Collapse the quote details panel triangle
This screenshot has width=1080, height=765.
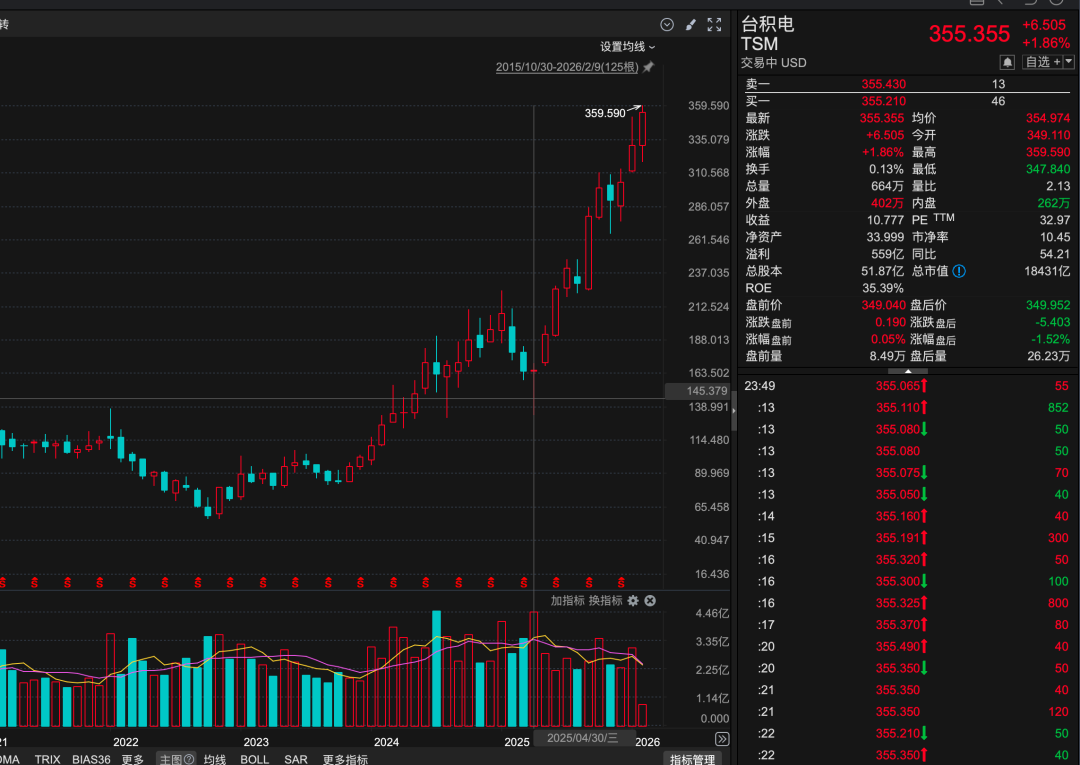pos(908,371)
